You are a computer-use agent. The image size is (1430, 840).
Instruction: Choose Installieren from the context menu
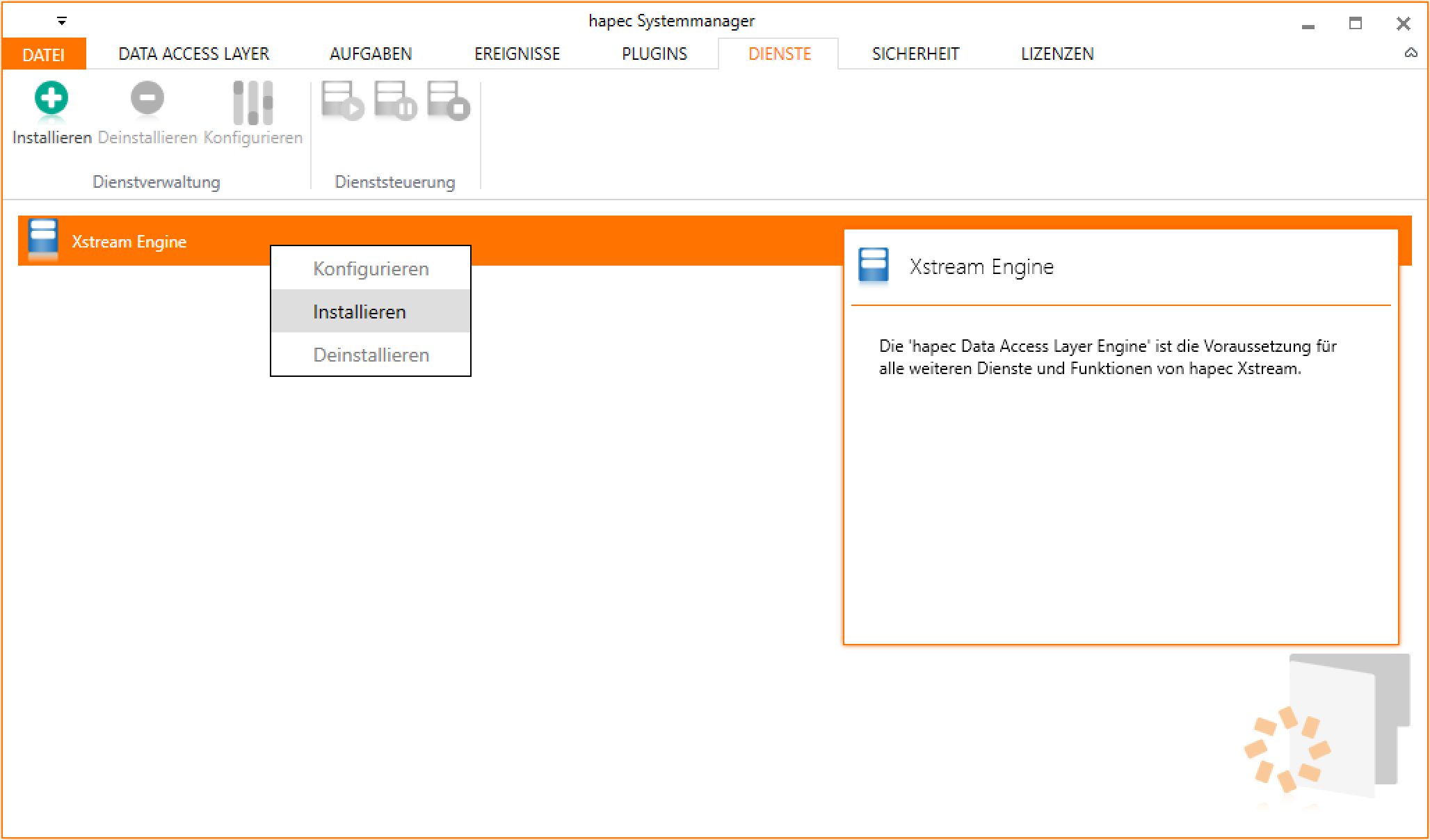click(x=360, y=312)
